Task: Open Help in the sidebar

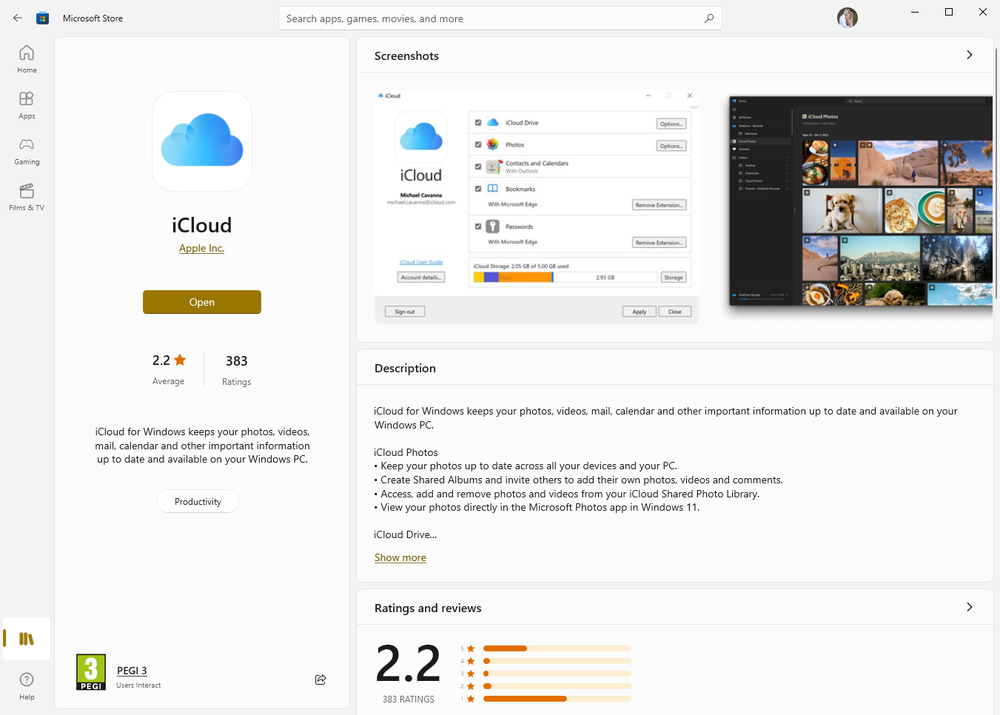Action: (27, 686)
